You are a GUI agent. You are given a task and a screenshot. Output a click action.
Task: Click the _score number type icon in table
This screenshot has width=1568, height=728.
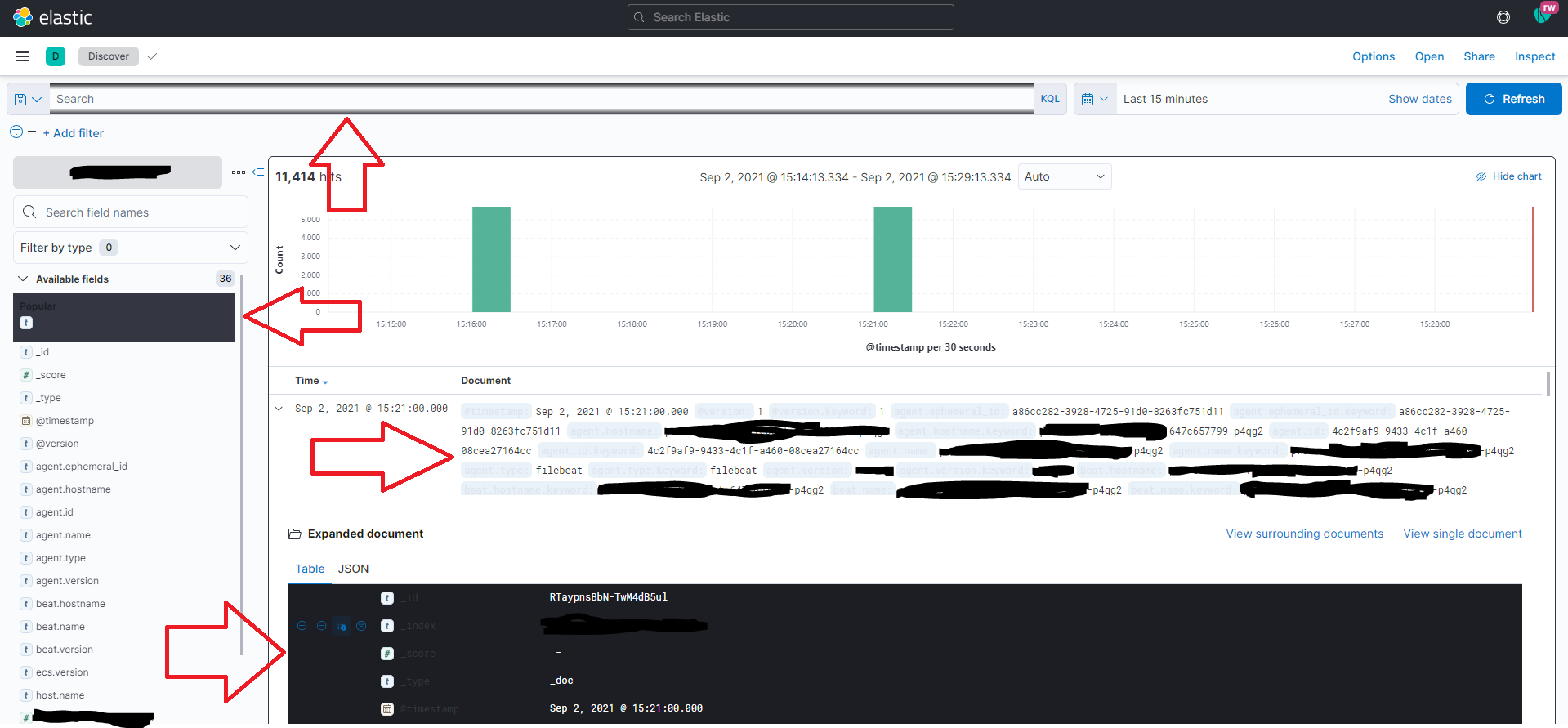point(387,654)
